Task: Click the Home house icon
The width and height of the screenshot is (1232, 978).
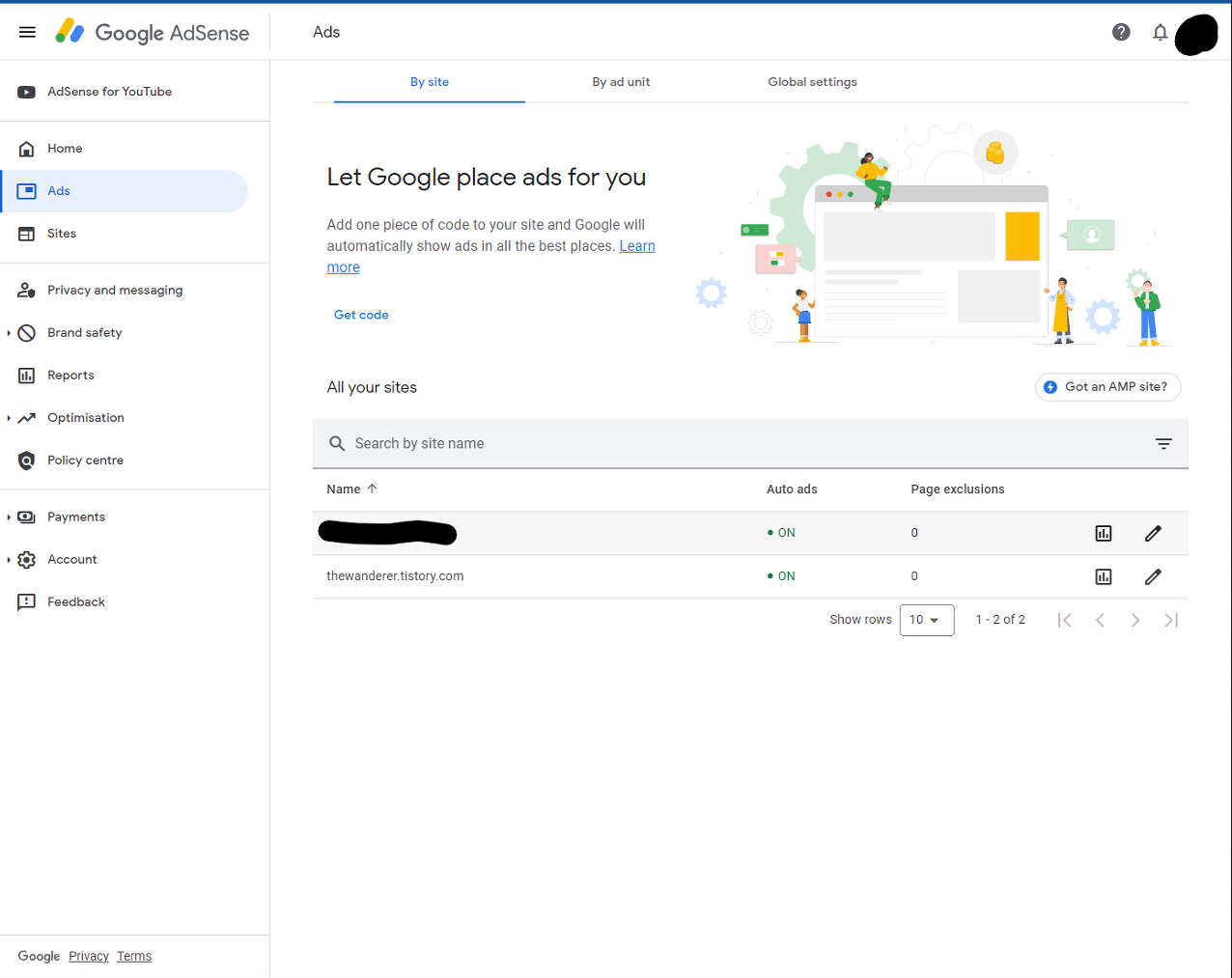Action: (27, 149)
